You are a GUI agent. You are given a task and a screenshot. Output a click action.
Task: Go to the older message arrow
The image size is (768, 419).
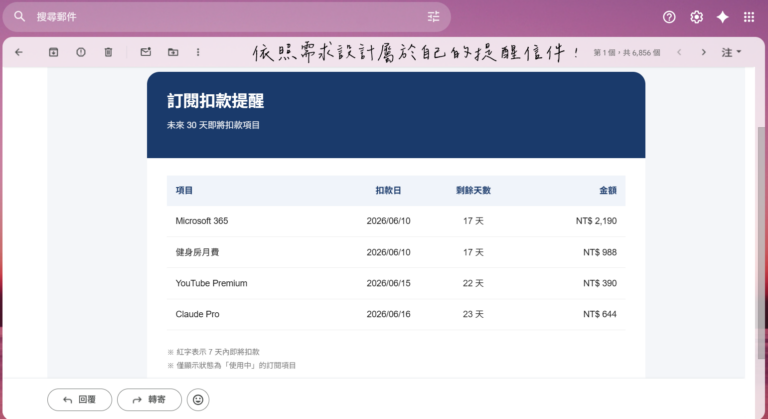tap(703, 52)
